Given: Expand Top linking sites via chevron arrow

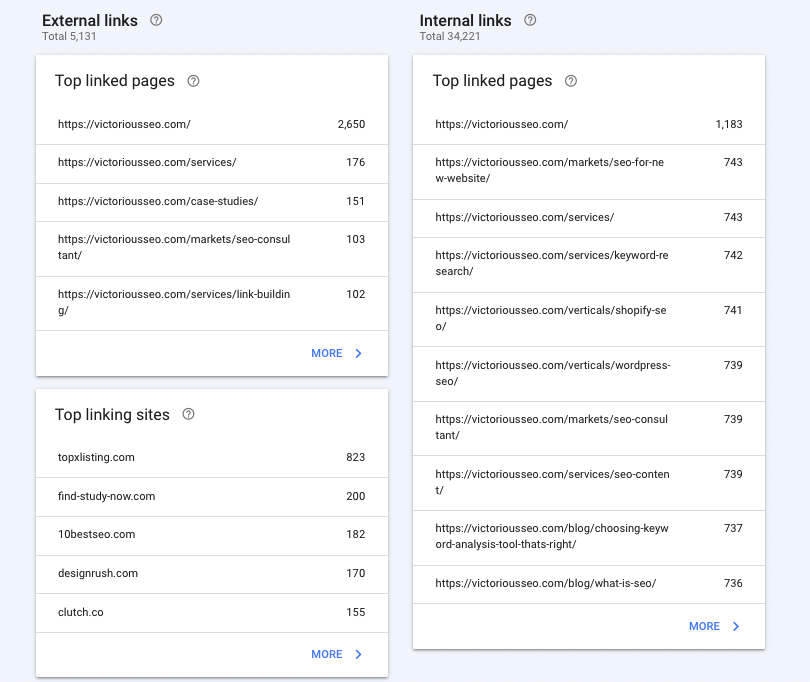Looking at the screenshot, I should click(x=359, y=655).
